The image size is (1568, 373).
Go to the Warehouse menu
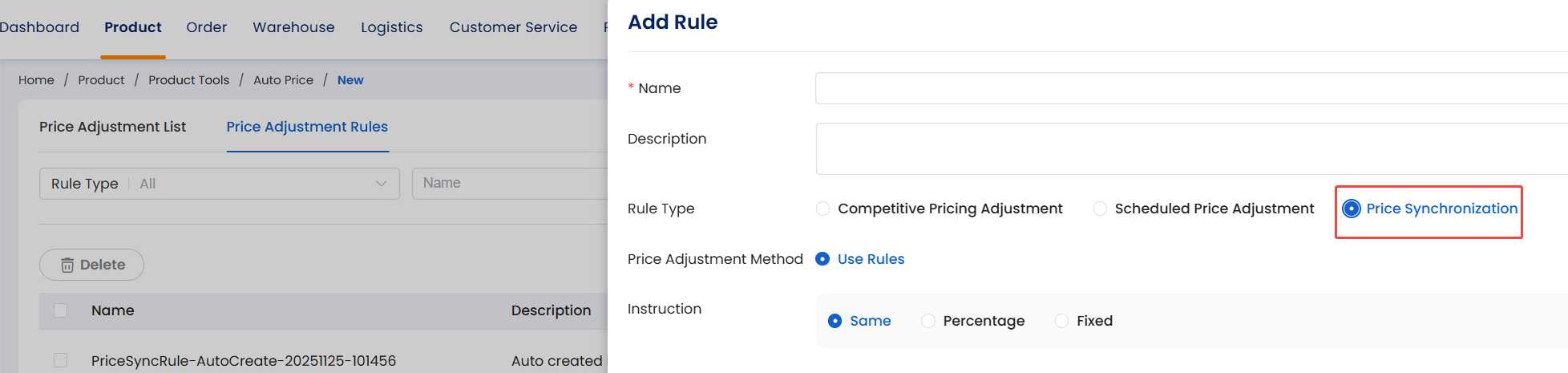coord(293,27)
